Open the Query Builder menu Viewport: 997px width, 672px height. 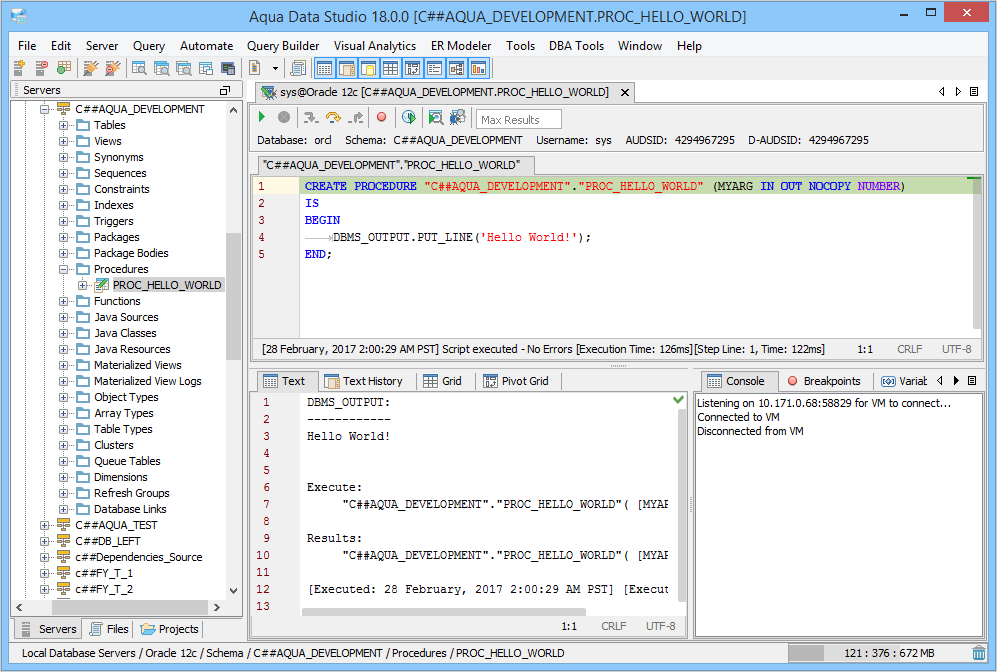point(283,46)
